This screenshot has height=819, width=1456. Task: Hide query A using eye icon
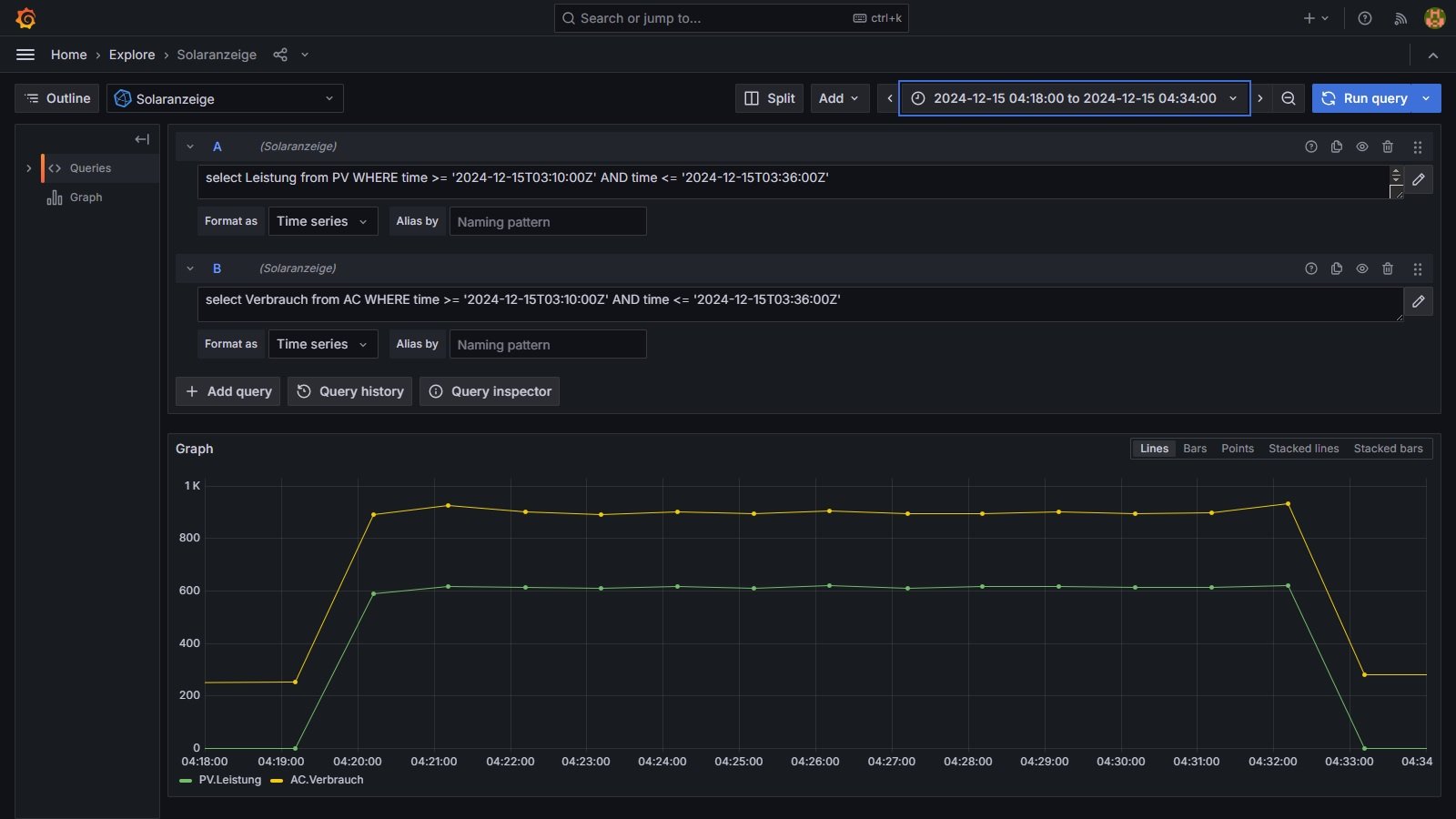pos(1362,147)
